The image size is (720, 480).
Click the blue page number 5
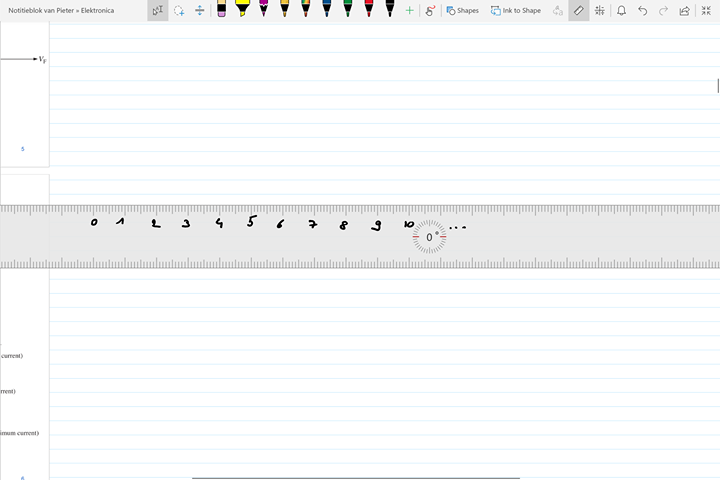click(x=22, y=149)
